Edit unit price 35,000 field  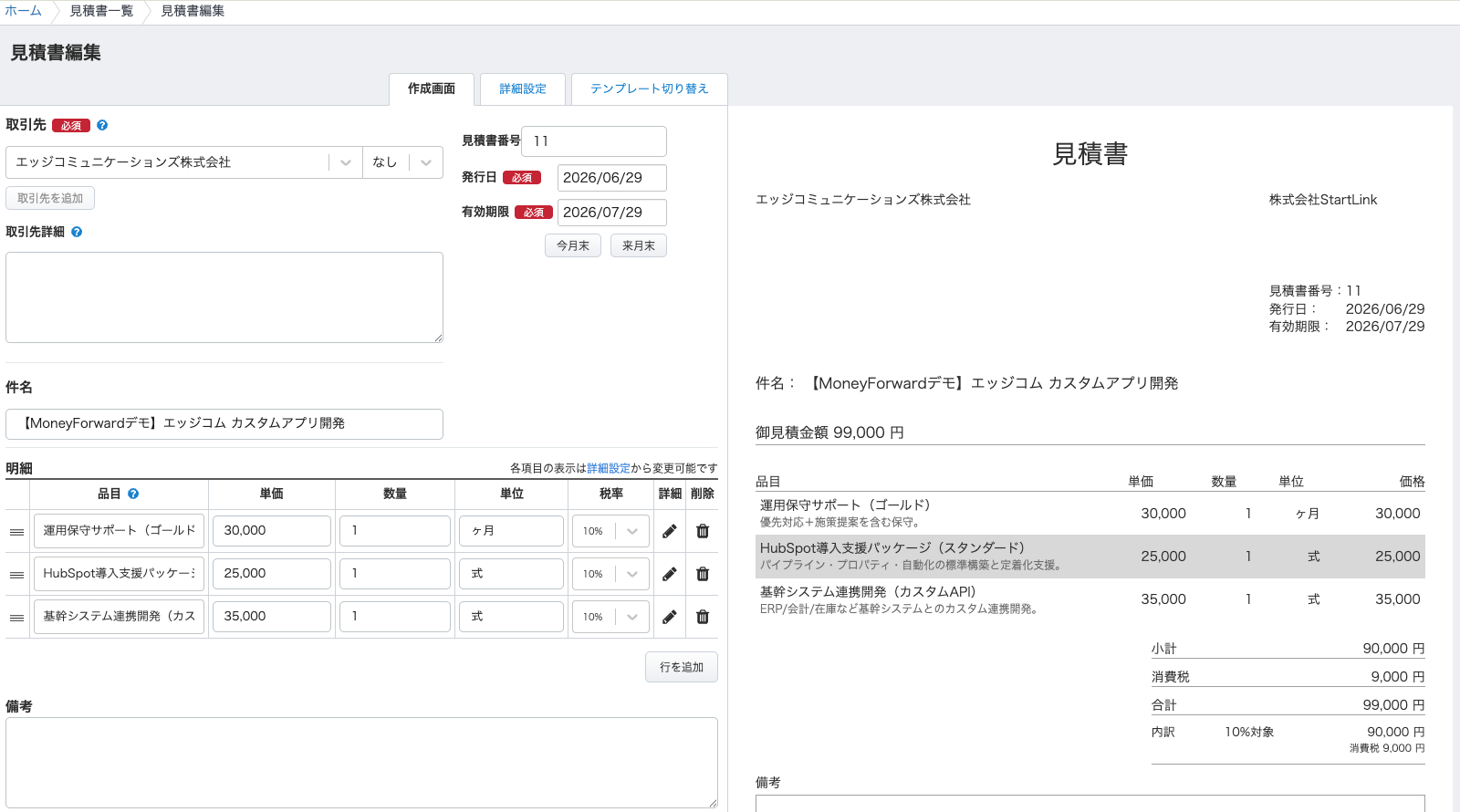(272, 617)
